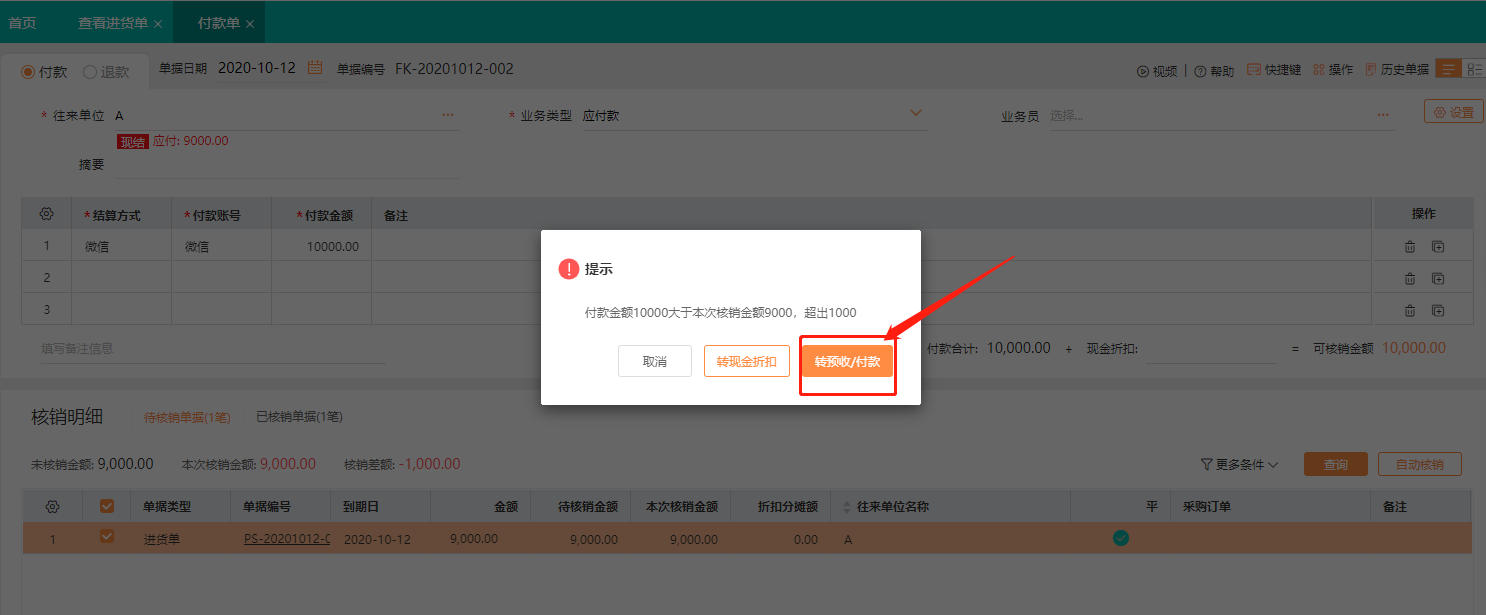Click 取消 in the prompt dialog

(655, 361)
